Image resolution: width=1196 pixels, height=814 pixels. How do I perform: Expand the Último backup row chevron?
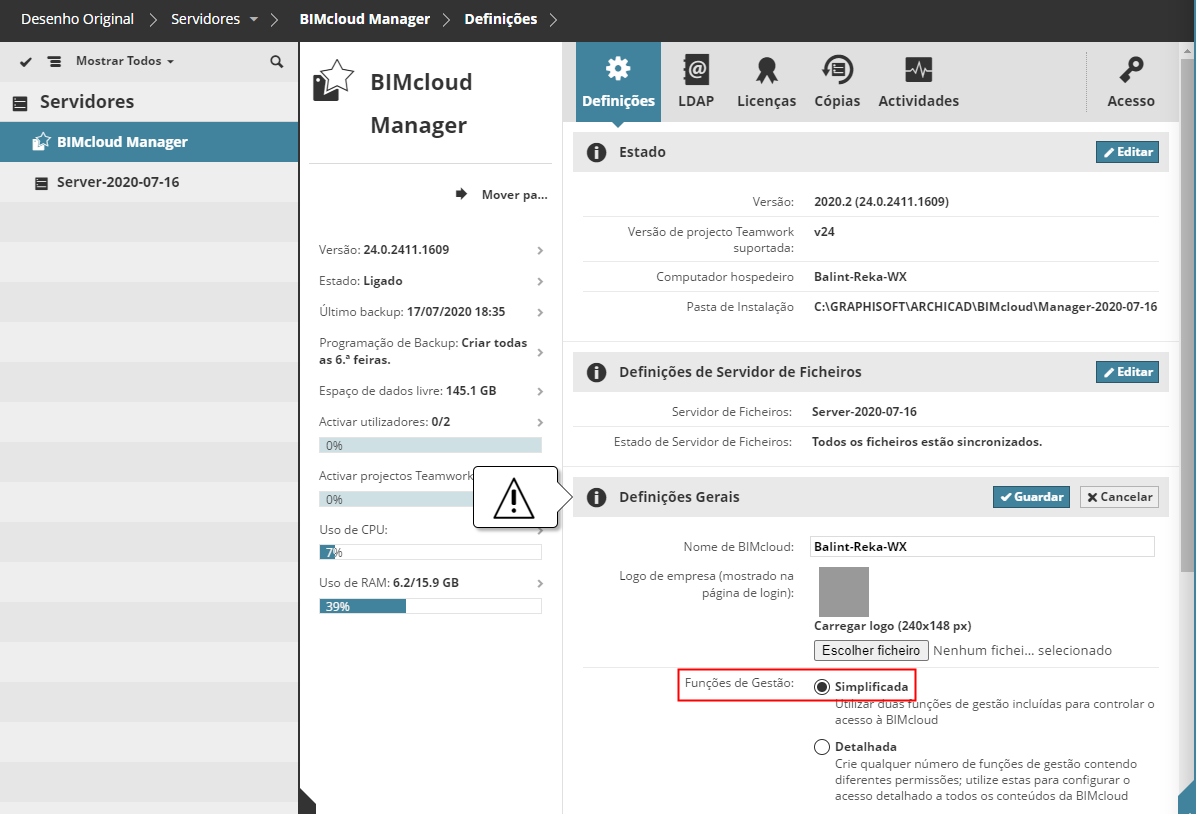tap(540, 312)
